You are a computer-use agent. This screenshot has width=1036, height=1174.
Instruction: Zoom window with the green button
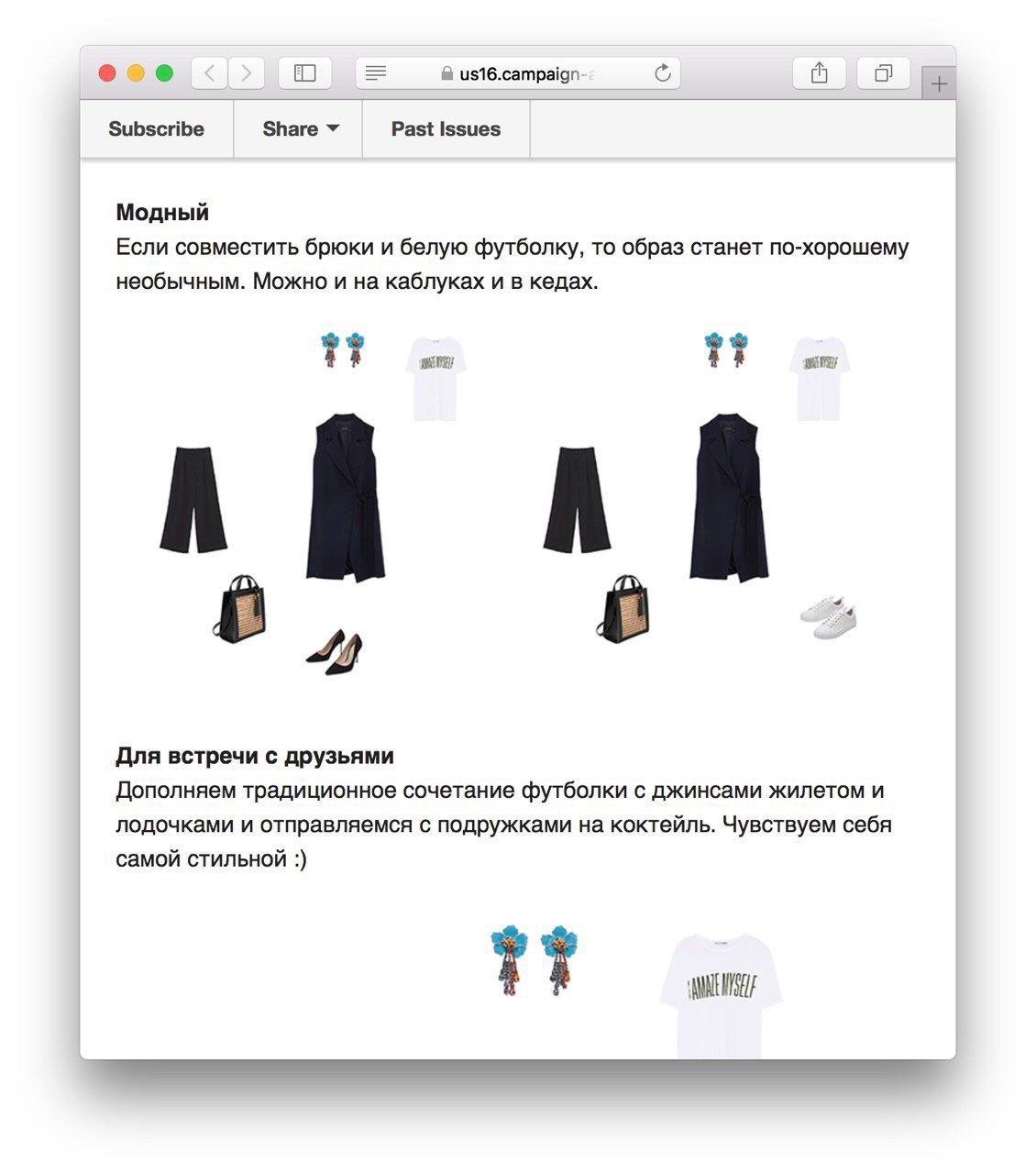(165, 73)
